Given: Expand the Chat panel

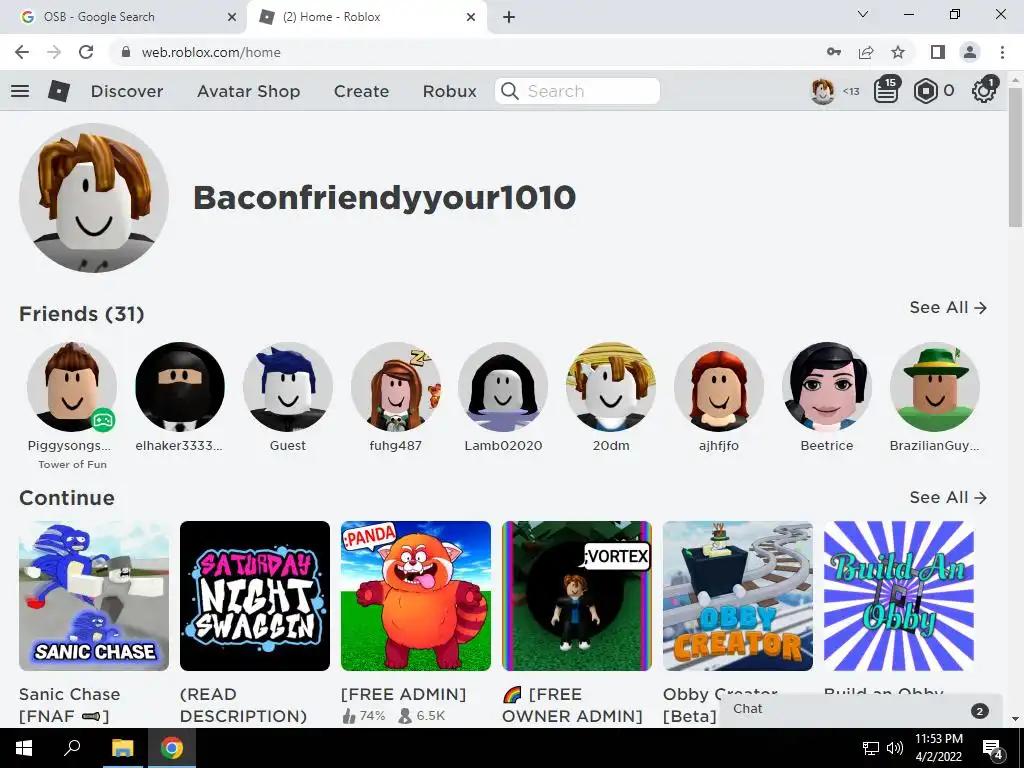Looking at the screenshot, I should point(860,710).
